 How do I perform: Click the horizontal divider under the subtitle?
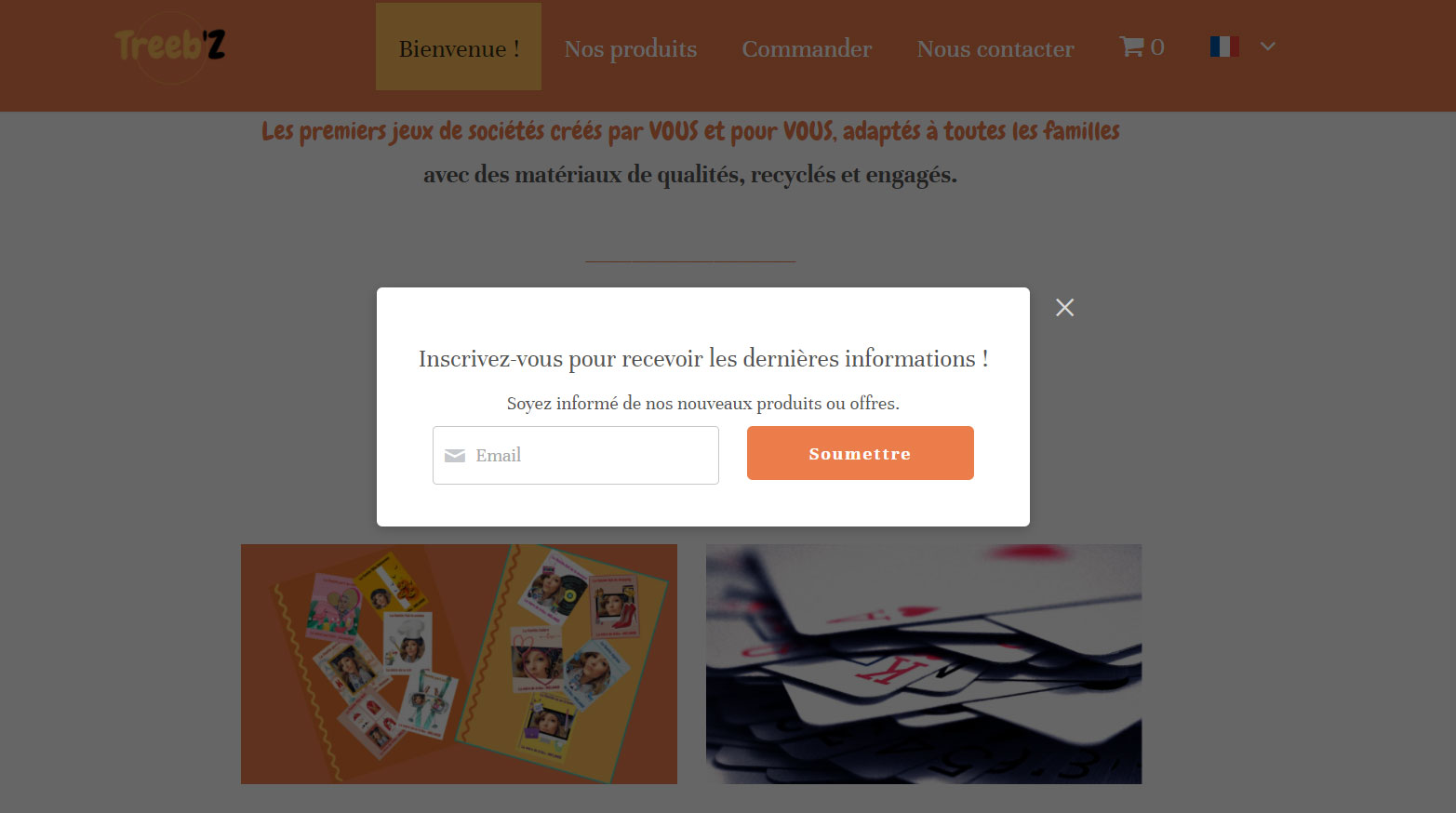pos(690,261)
